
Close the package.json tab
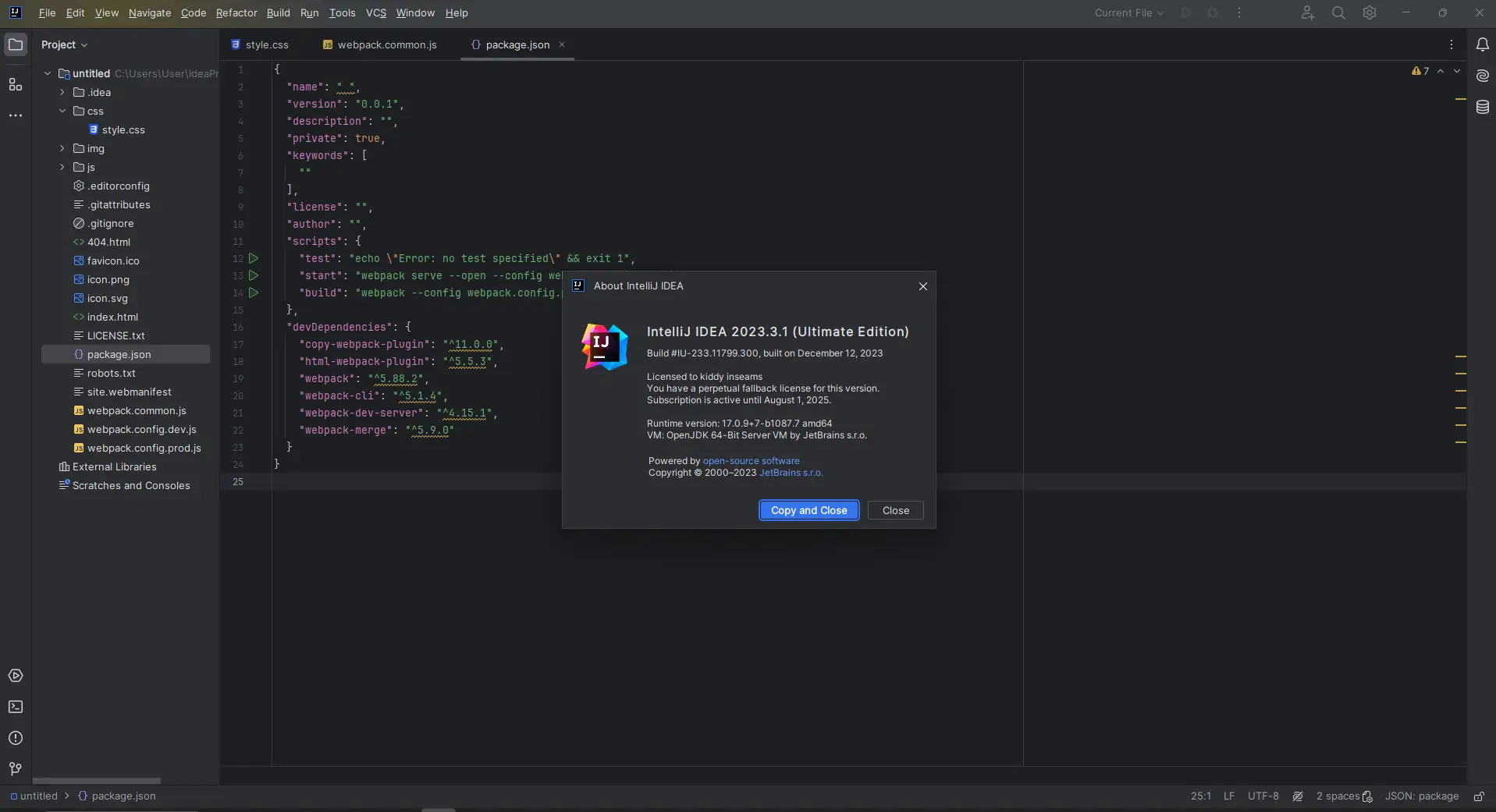[x=562, y=44]
